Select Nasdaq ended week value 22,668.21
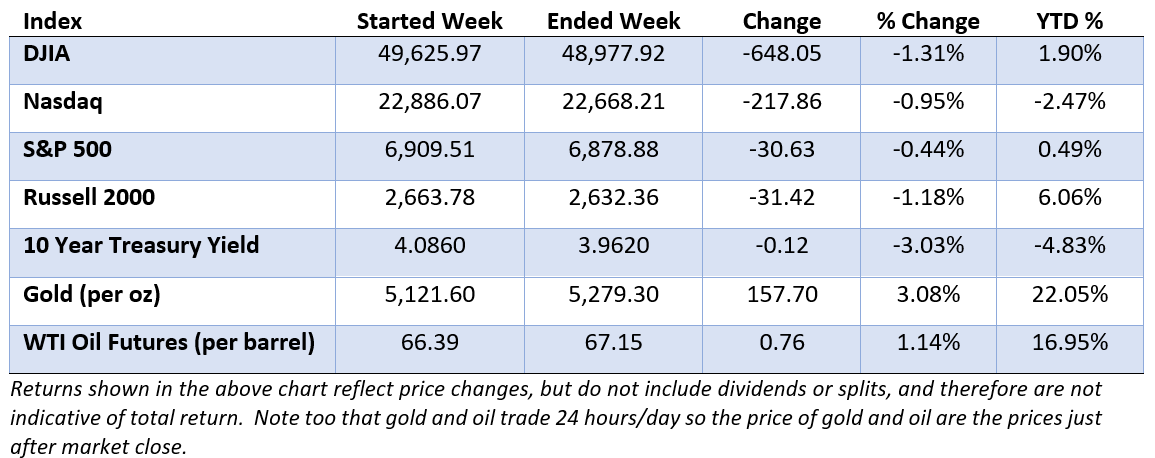Screen dimensions: 1155x458 pyautogui.click(x=614, y=101)
